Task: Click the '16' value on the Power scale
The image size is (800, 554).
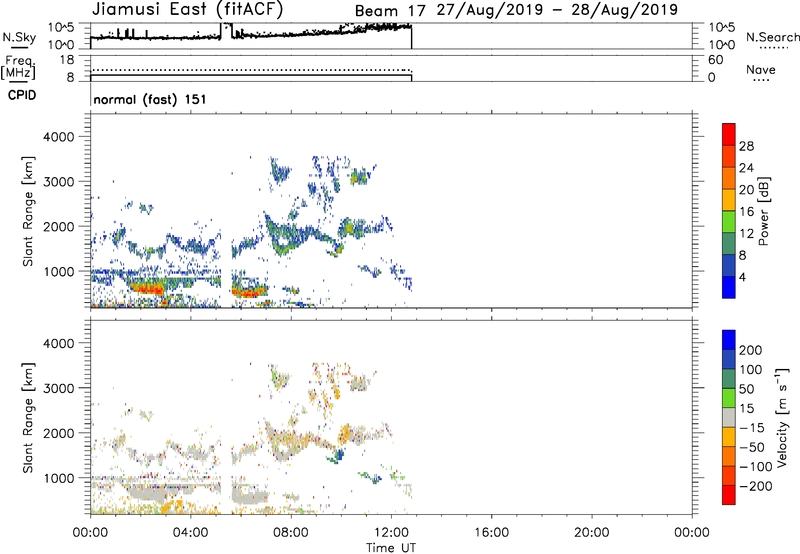Action: pos(746,212)
